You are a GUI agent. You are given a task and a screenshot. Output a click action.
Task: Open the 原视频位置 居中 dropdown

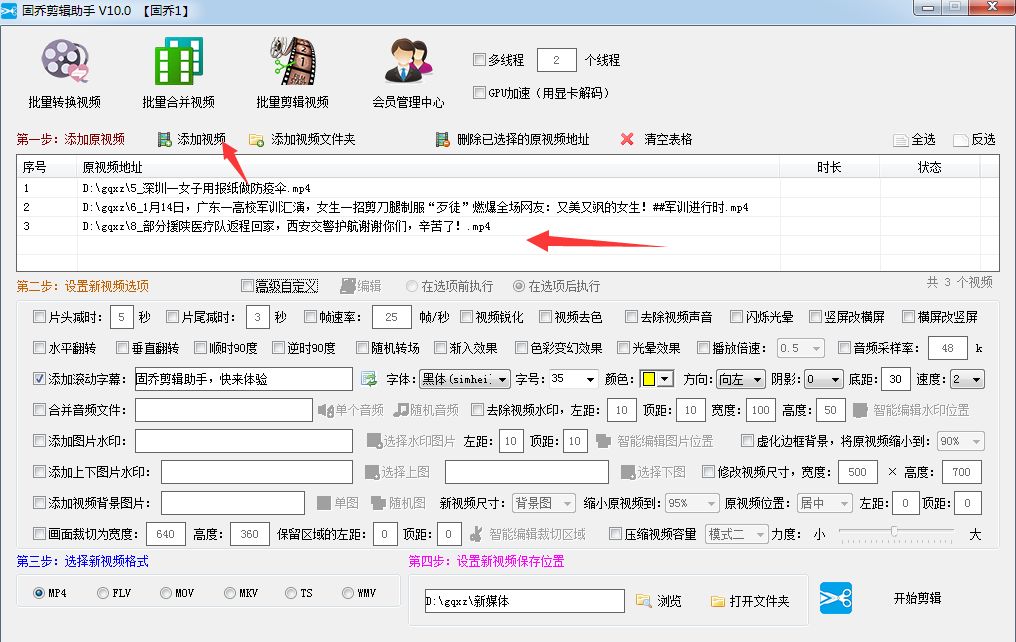coord(824,503)
